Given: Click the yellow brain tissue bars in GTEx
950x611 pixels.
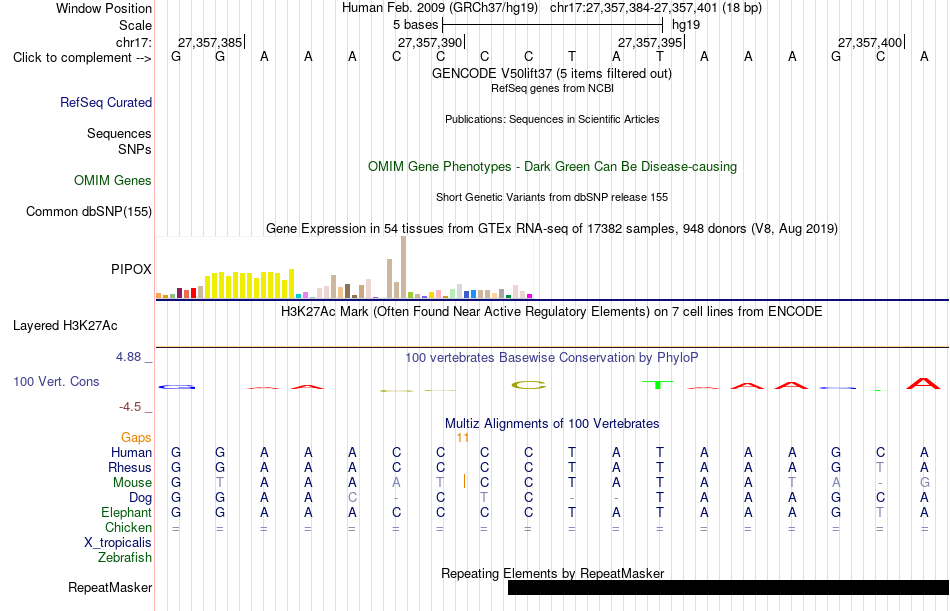Looking at the screenshot, I should pyautogui.click(x=250, y=284).
